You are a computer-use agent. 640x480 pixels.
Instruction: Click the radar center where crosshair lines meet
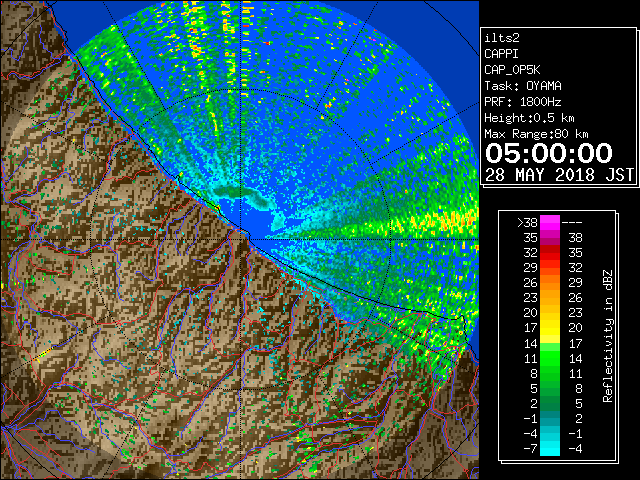241,239
